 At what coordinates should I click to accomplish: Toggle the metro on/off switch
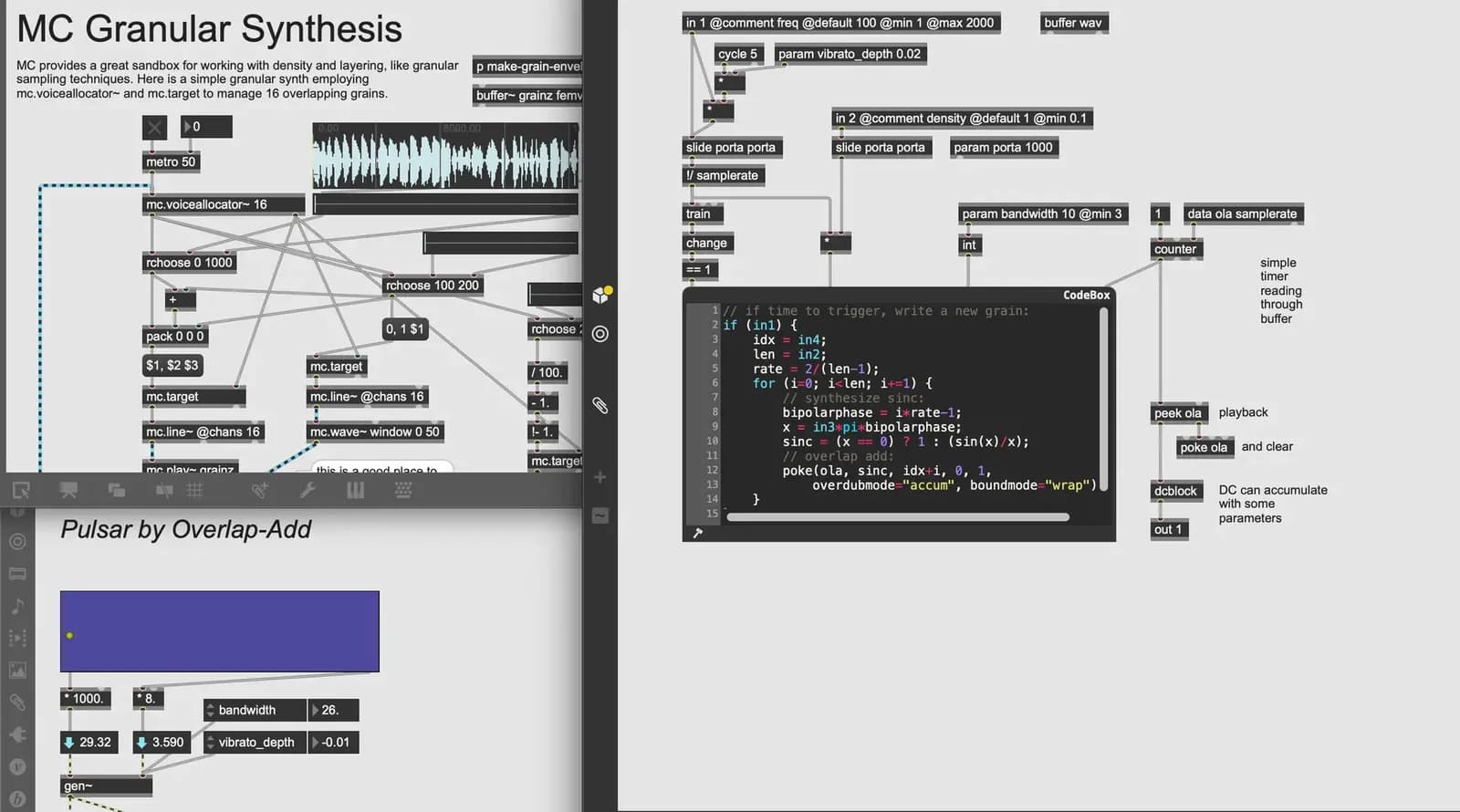(x=155, y=127)
